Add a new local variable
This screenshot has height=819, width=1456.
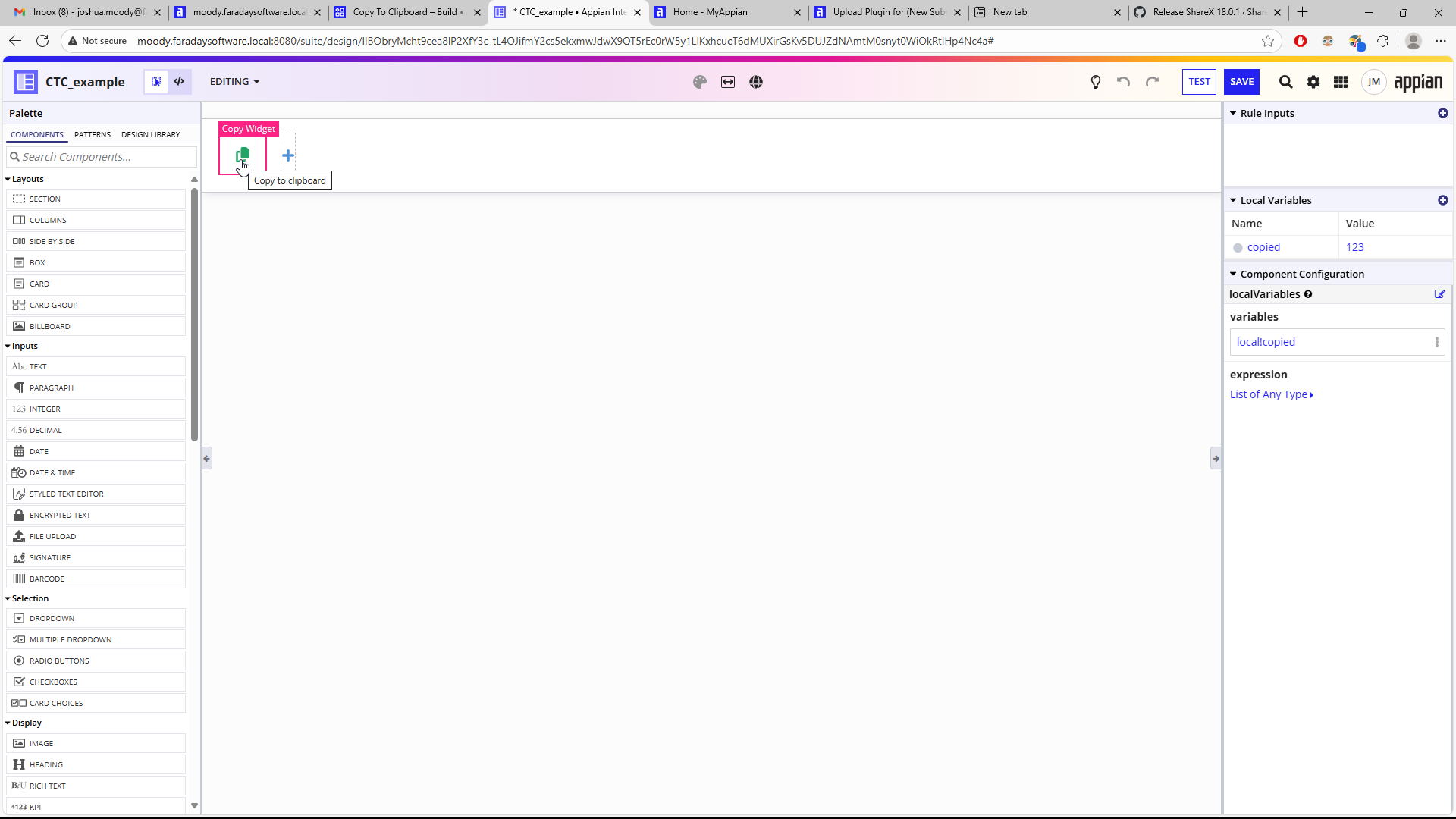click(1442, 200)
